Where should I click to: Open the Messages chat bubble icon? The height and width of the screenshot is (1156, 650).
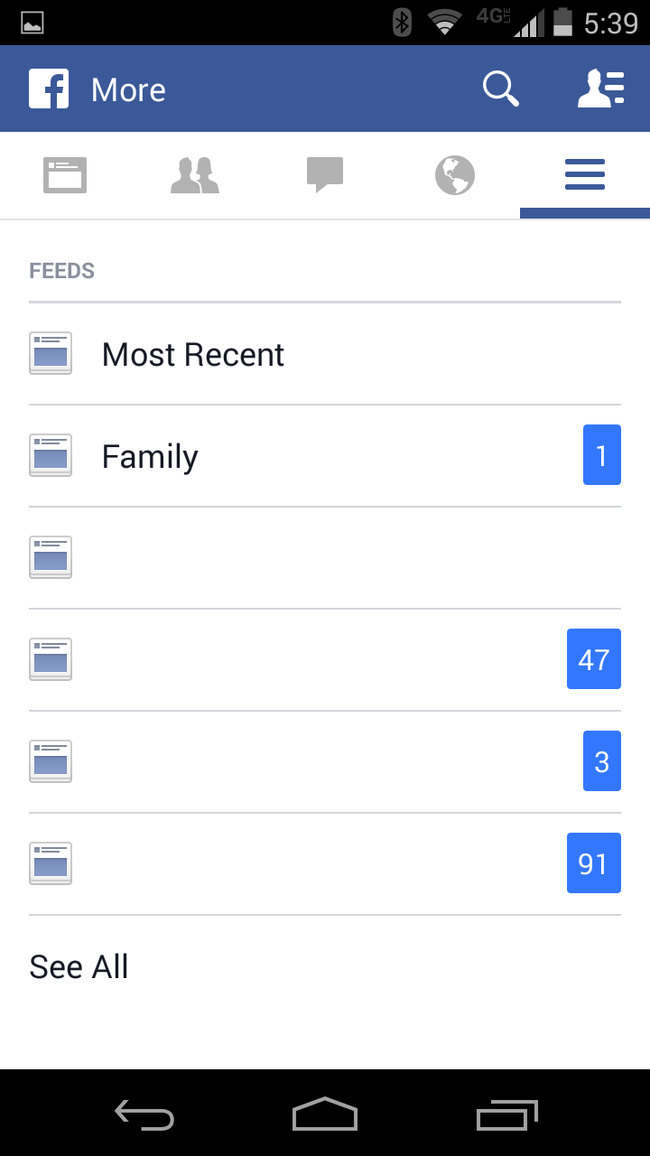(324, 175)
